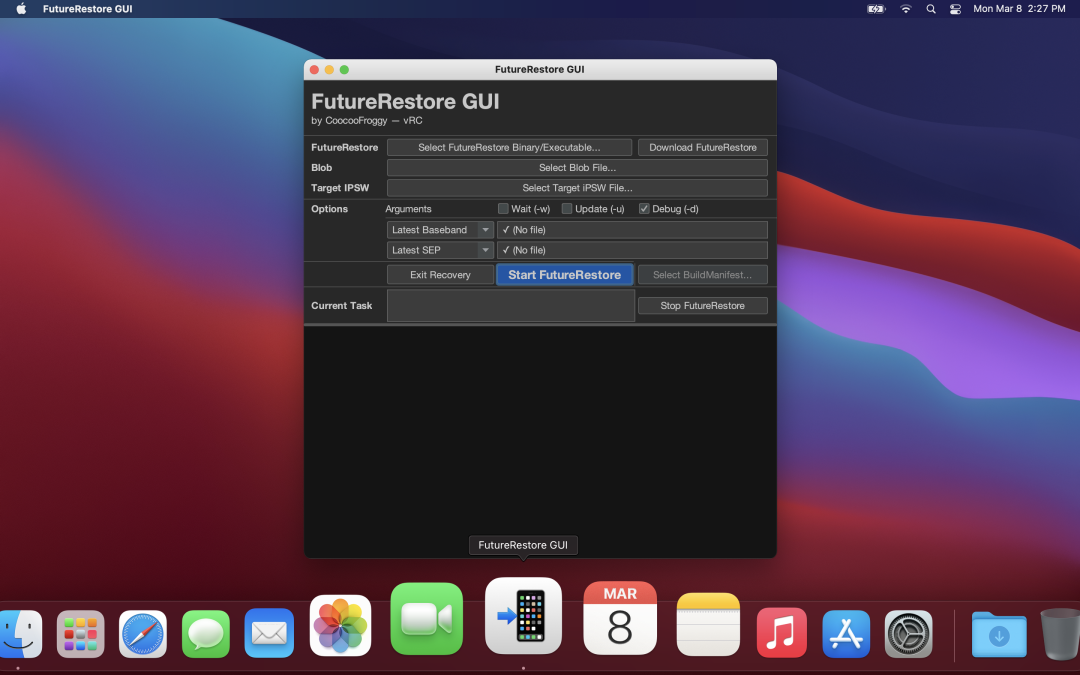Launch FaceTime from the dock
This screenshot has width=1080, height=675.
[x=426, y=619]
